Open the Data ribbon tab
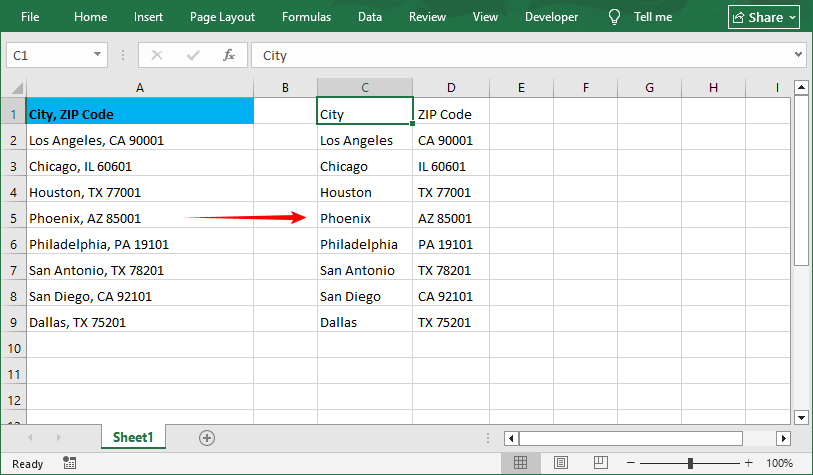The width and height of the screenshot is (813, 475). pos(370,17)
